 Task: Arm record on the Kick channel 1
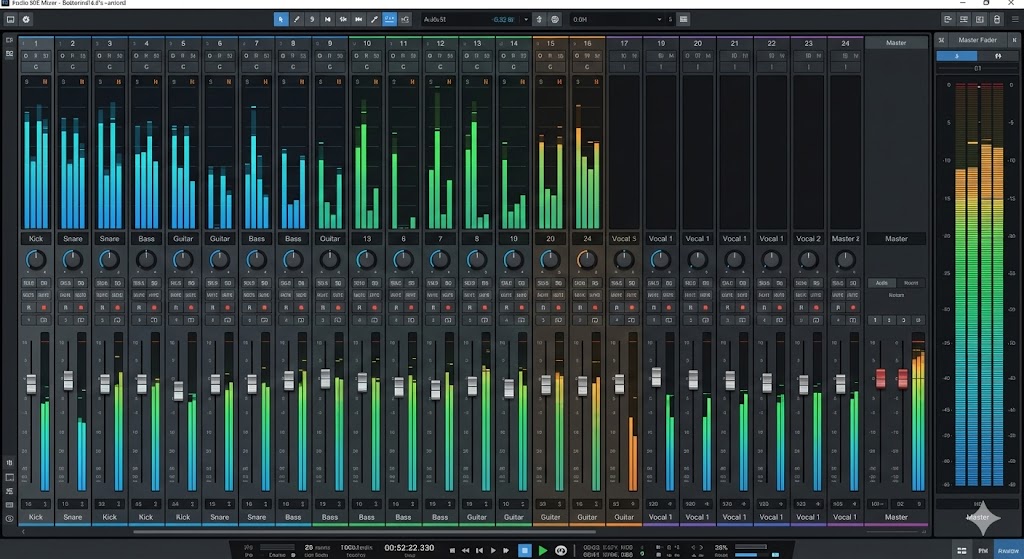(x=43, y=309)
